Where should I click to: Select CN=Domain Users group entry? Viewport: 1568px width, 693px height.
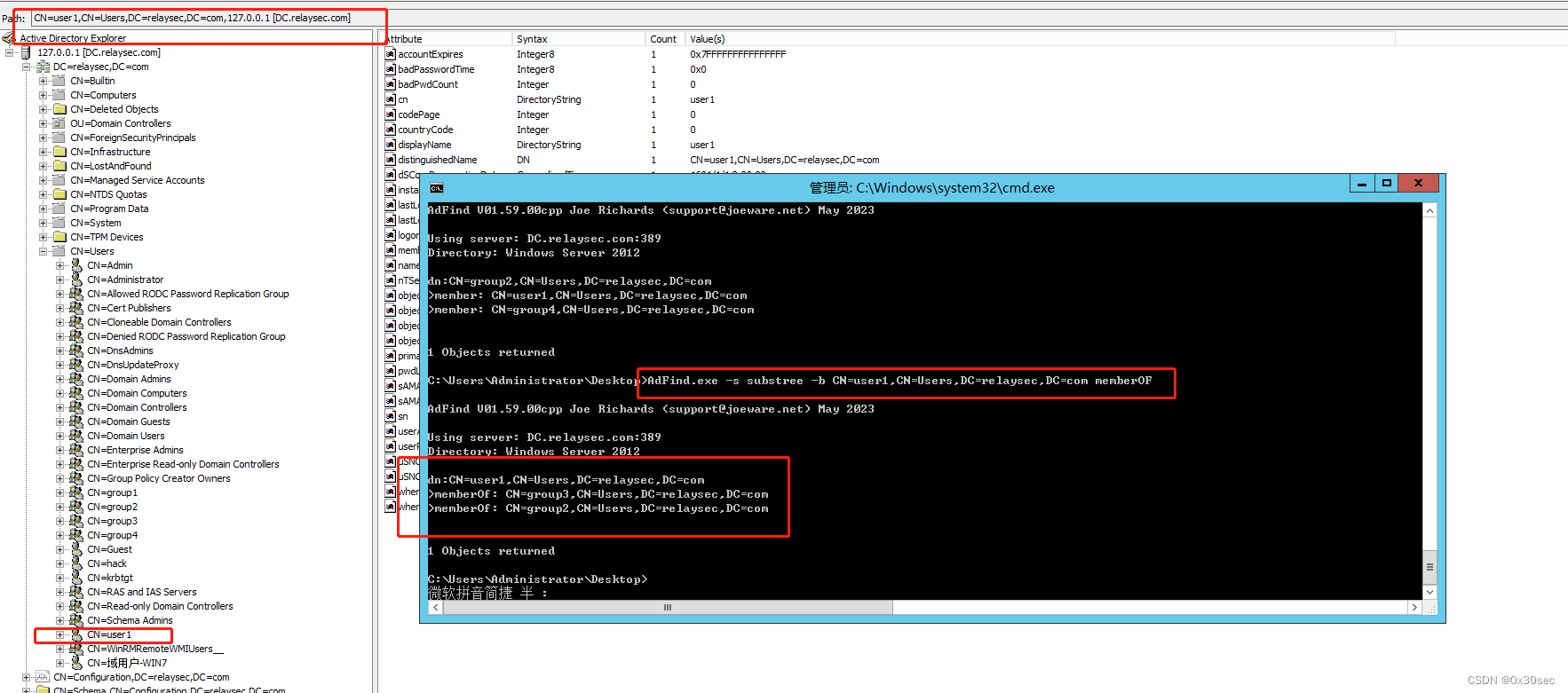coord(126,436)
